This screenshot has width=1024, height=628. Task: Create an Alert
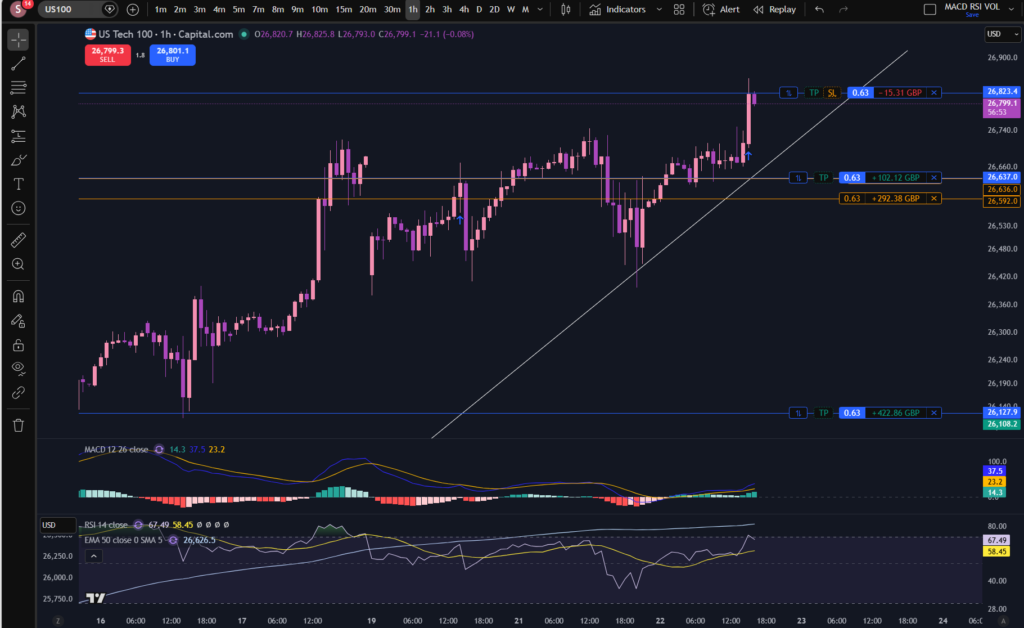click(x=721, y=10)
